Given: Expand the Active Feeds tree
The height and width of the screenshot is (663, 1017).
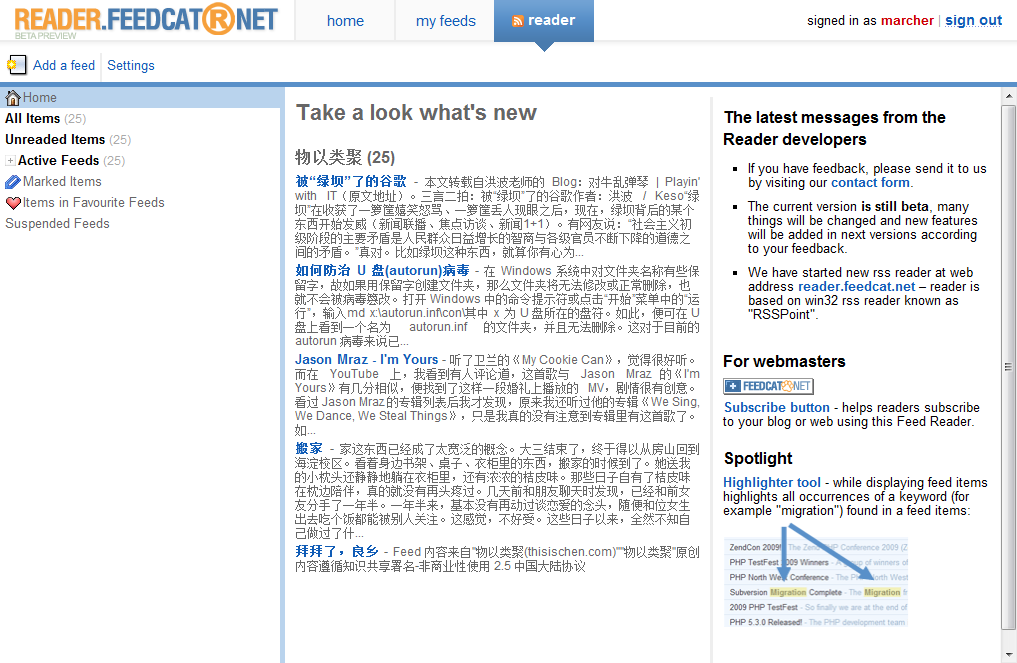Looking at the screenshot, I should pos(10,161).
